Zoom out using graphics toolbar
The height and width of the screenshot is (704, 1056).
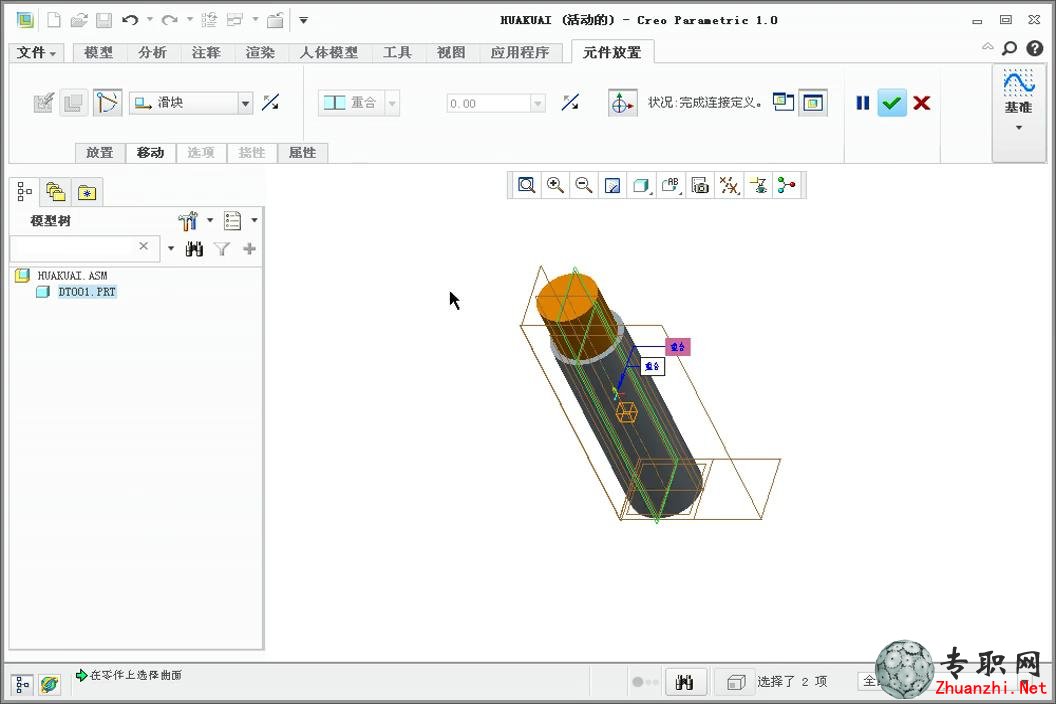(x=584, y=185)
